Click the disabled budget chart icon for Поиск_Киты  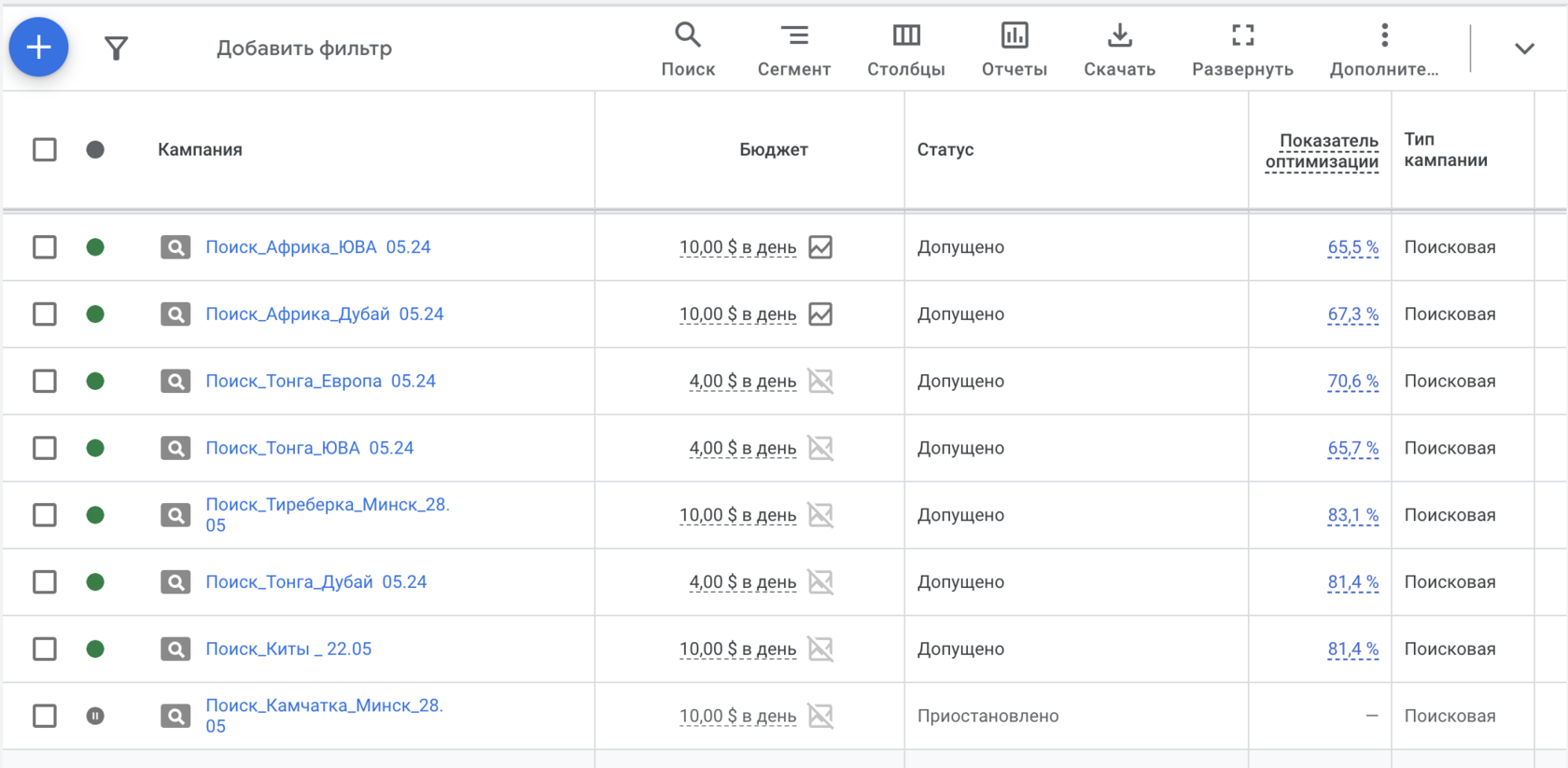(x=820, y=649)
